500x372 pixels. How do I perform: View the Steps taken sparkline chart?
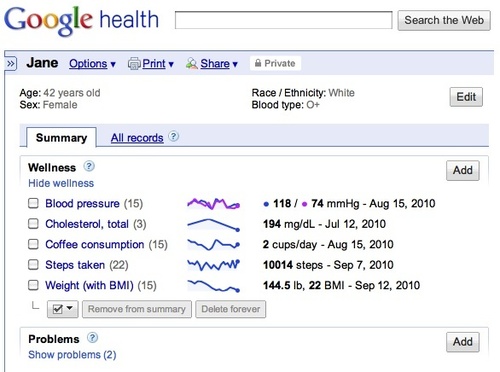(x=214, y=265)
